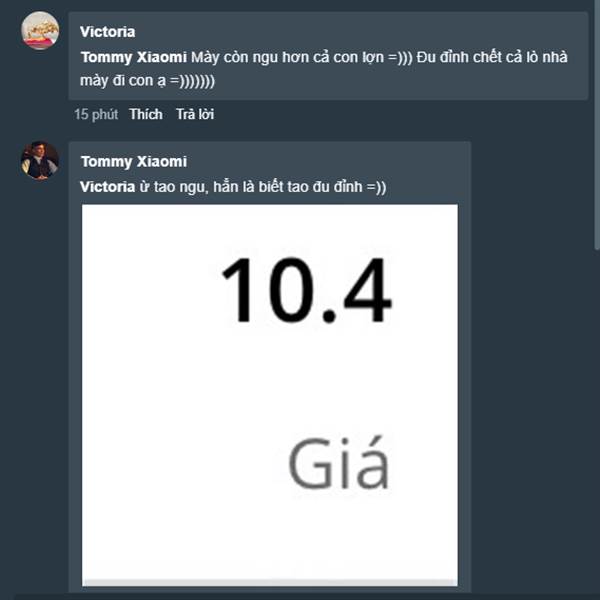The width and height of the screenshot is (600, 600).
Task: Click the 15 phút timestamp
Action: [x=96, y=114]
